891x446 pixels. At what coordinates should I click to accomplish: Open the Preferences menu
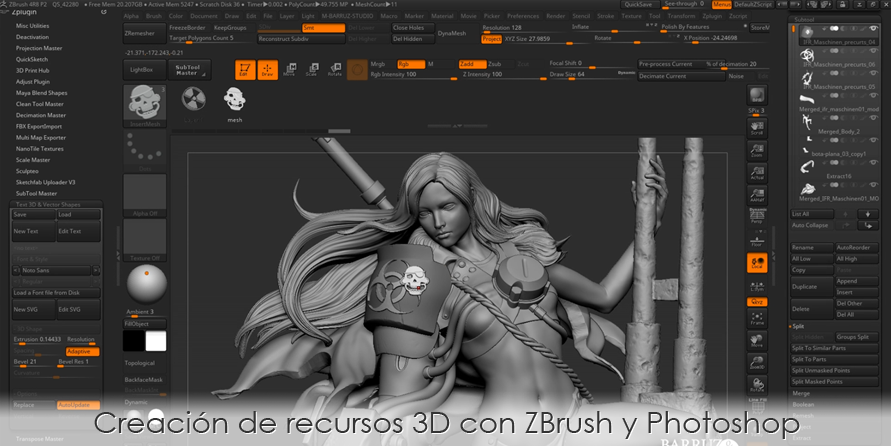click(x=523, y=16)
